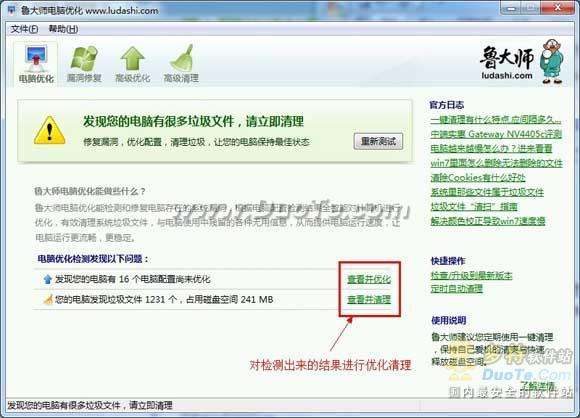Click the 鲁大师电脑优化能做些什么？ text
The height and width of the screenshot is (418, 580).
coord(90,191)
